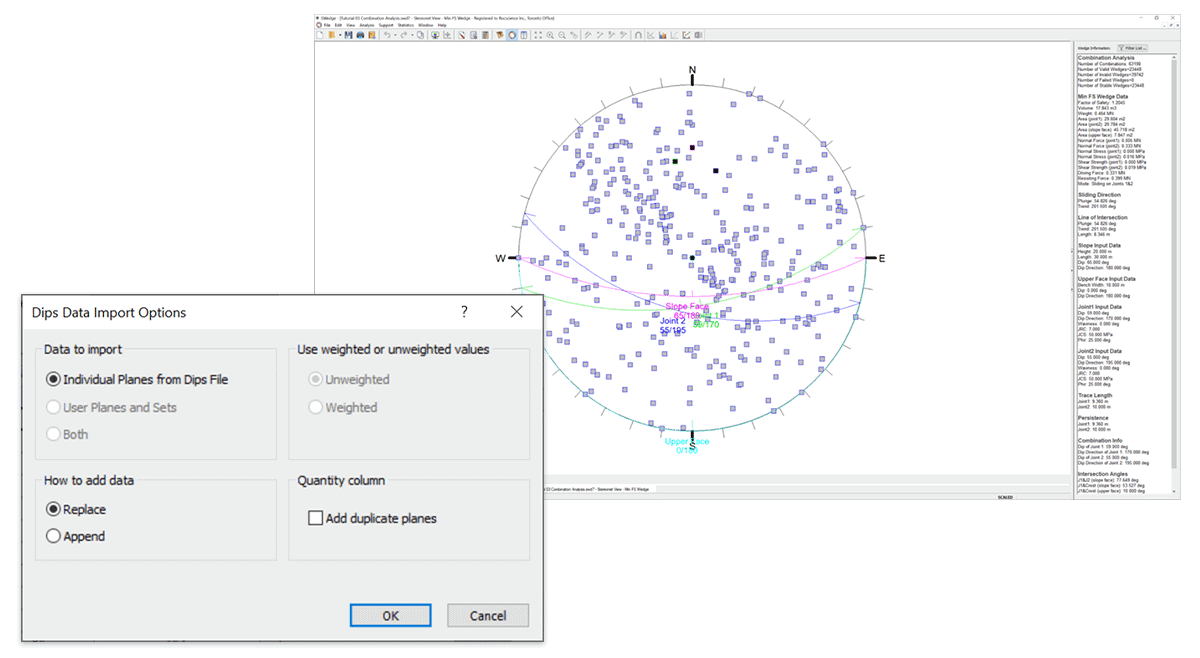Image resolution: width=1200 pixels, height=658 pixels.
Task: Expand the Open file dropdown arrow
Action: point(340,35)
